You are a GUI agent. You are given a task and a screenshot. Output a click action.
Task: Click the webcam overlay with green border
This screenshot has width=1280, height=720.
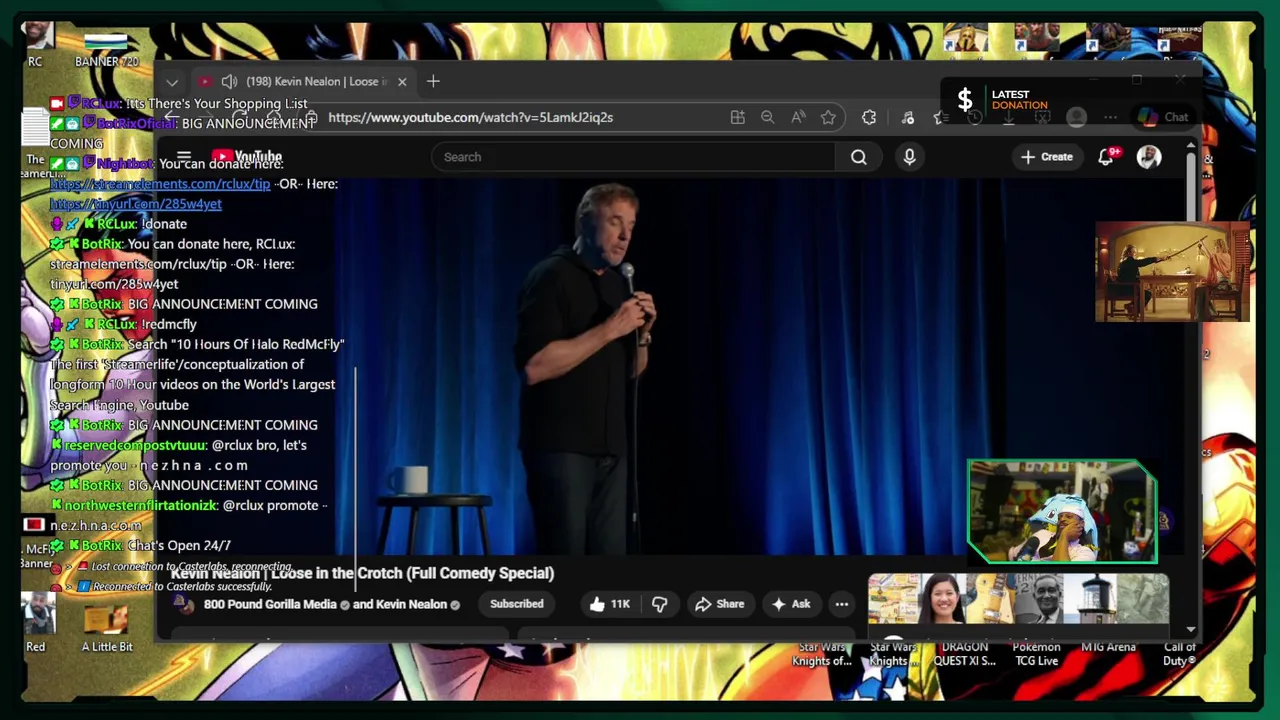tap(1062, 511)
